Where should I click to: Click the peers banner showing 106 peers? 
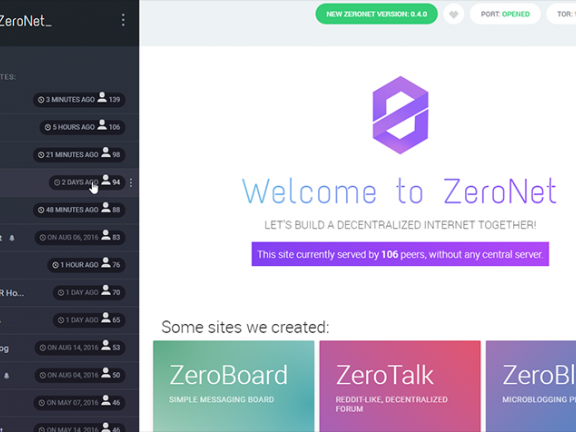click(400, 254)
